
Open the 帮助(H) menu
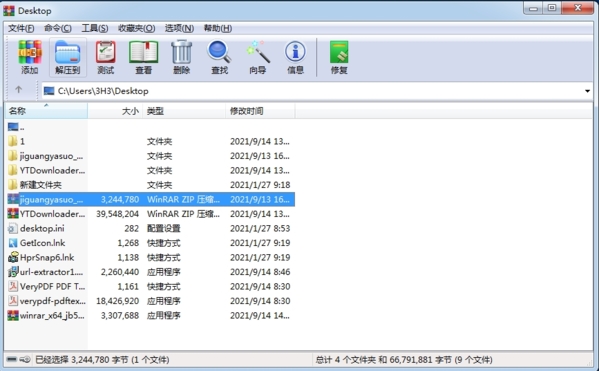(x=218, y=28)
